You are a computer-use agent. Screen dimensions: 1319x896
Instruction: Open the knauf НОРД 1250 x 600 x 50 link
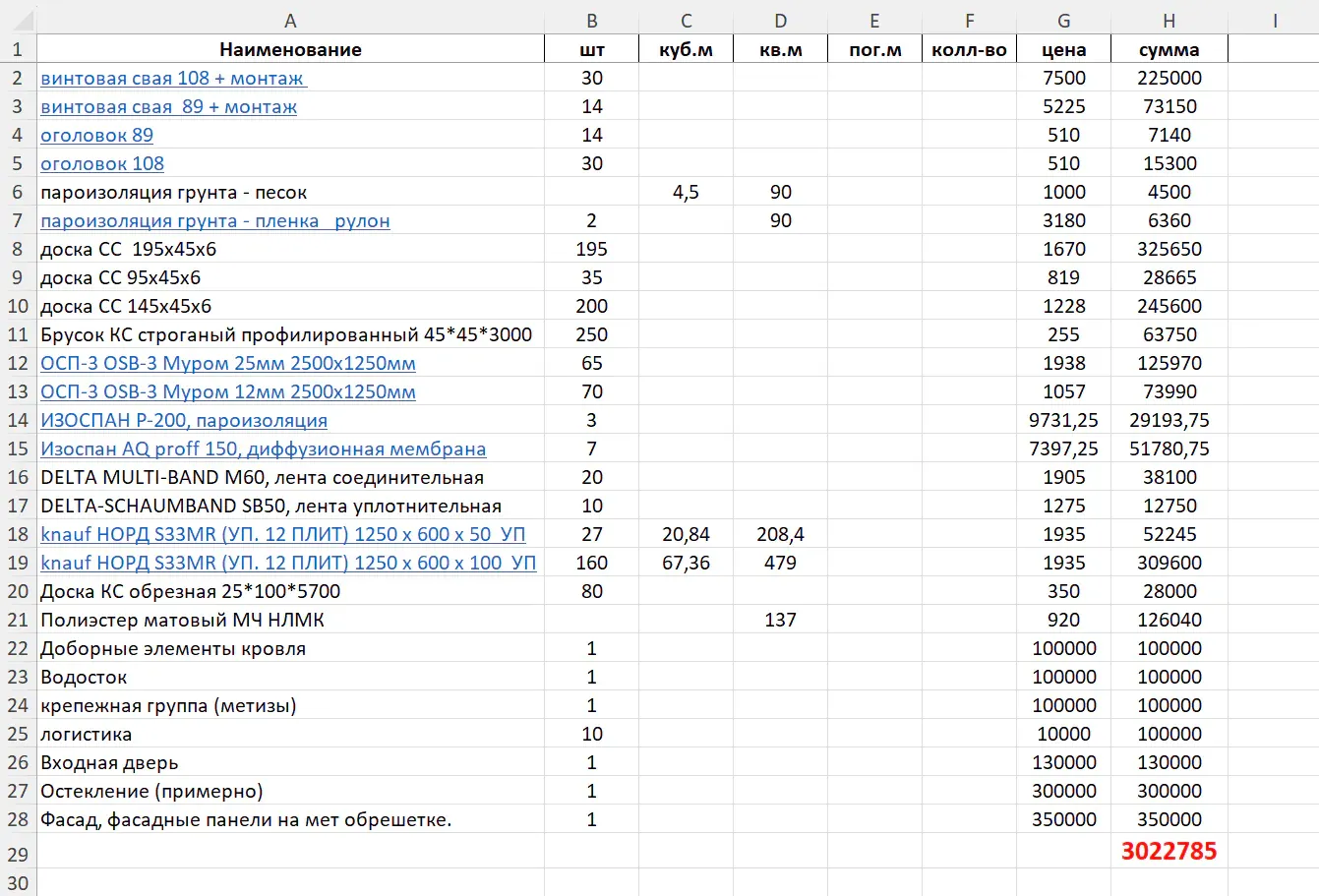283,535
